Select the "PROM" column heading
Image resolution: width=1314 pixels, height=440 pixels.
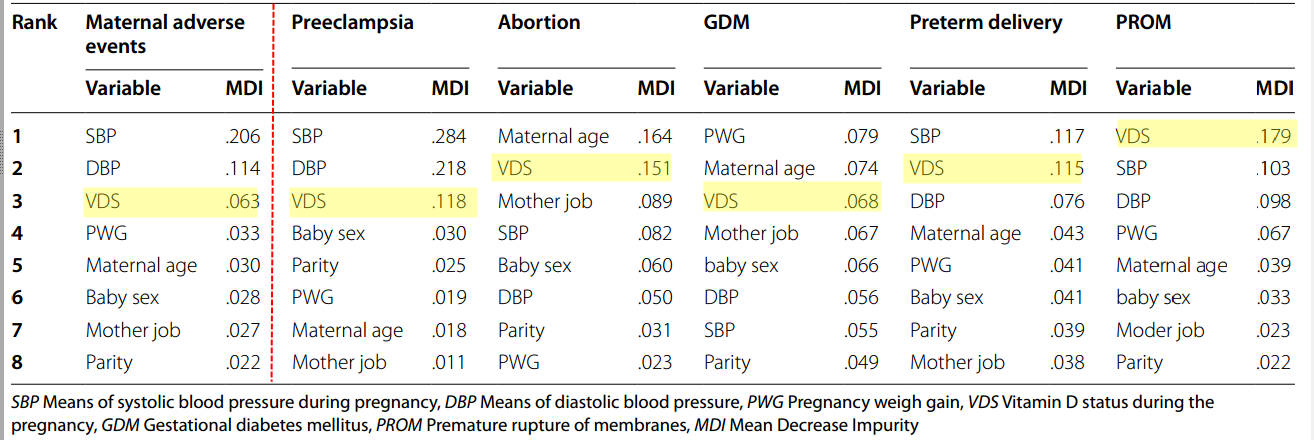pyautogui.click(x=1143, y=23)
